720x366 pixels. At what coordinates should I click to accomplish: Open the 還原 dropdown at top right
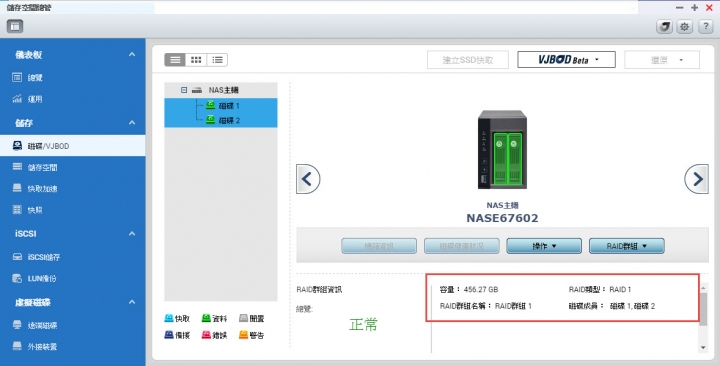(x=662, y=60)
